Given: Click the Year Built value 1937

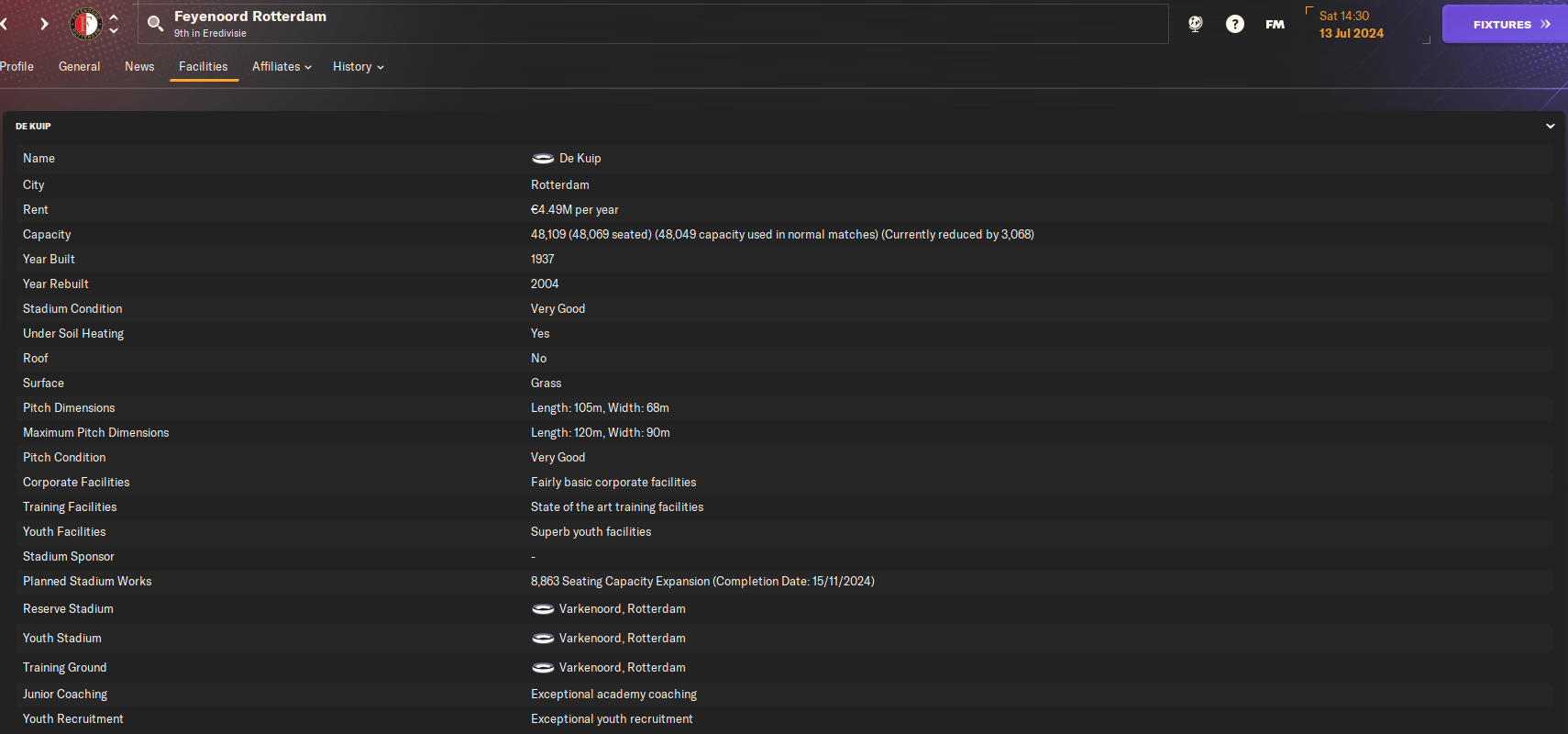Looking at the screenshot, I should coord(543,260).
